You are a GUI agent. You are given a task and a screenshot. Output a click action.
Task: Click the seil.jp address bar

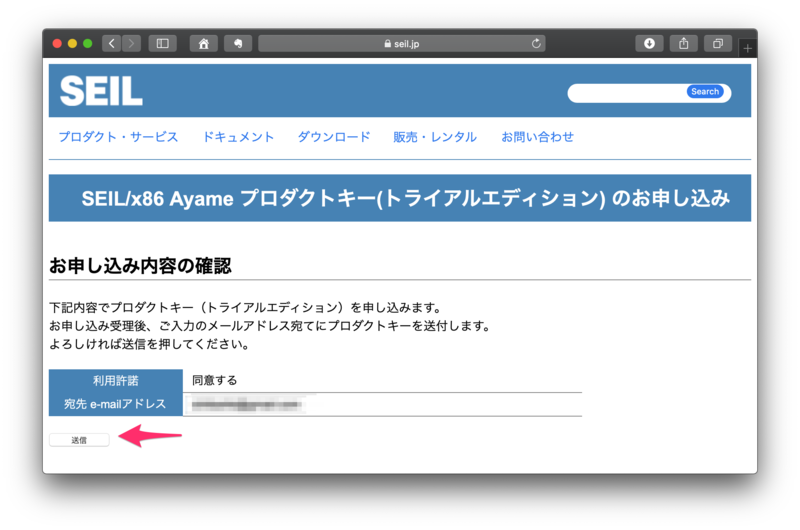[x=402, y=43]
